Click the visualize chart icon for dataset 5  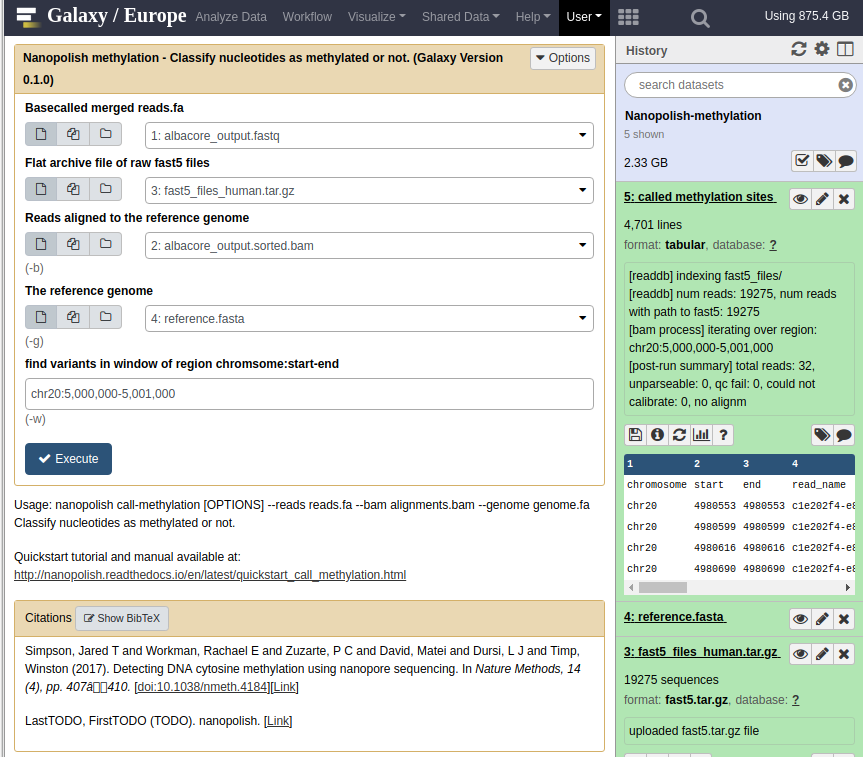tap(701, 435)
